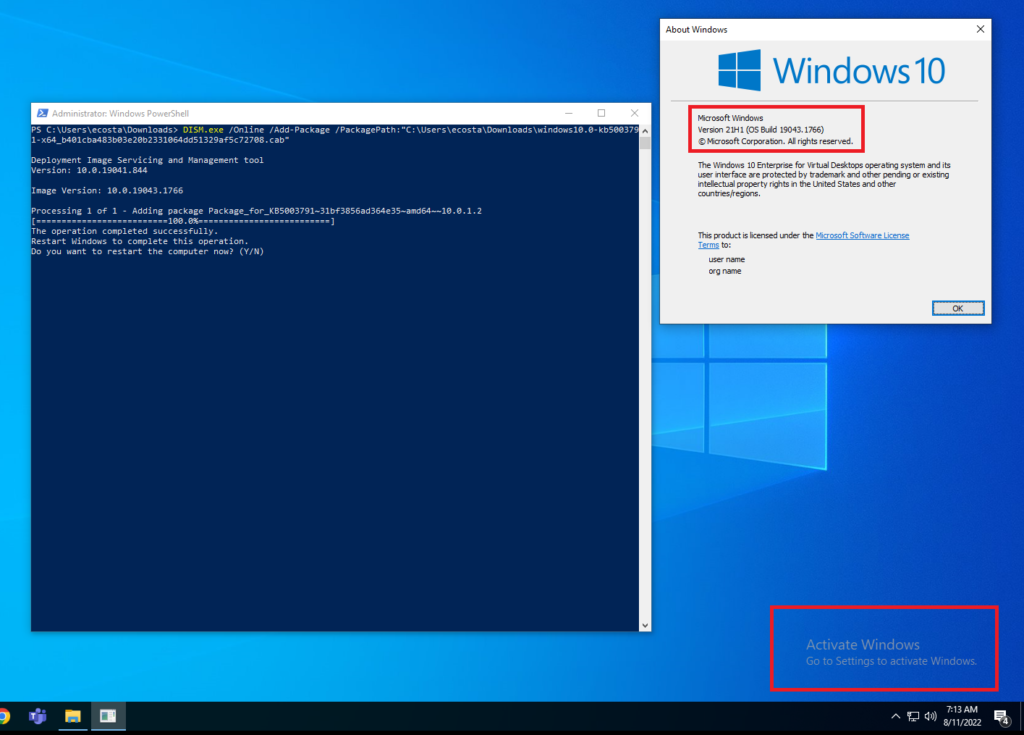Image resolution: width=1024 pixels, height=735 pixels.
Task: Click the 'Image Version: 10.0.19043.1766' line
Action: (107, 191)
